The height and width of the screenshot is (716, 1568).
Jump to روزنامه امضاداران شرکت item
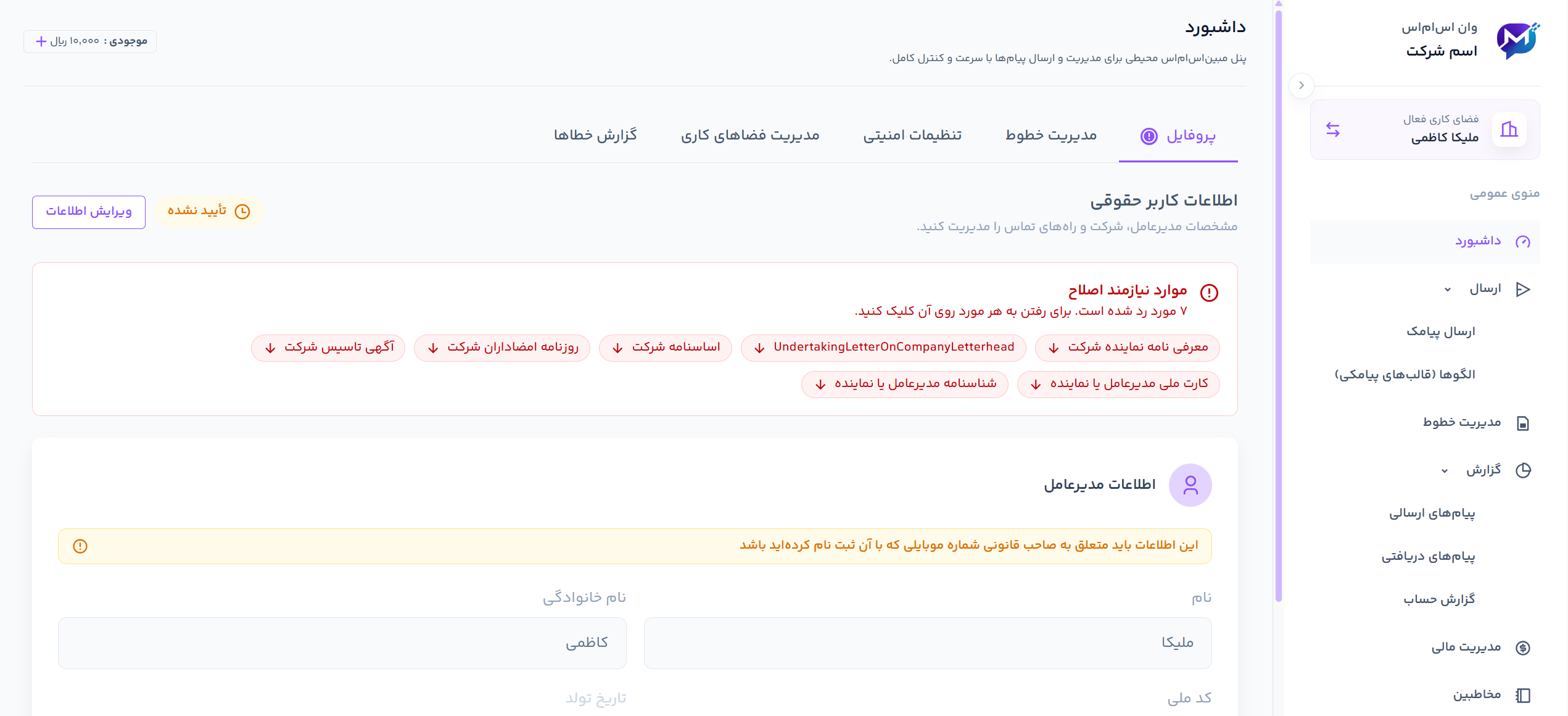(501, 348)
